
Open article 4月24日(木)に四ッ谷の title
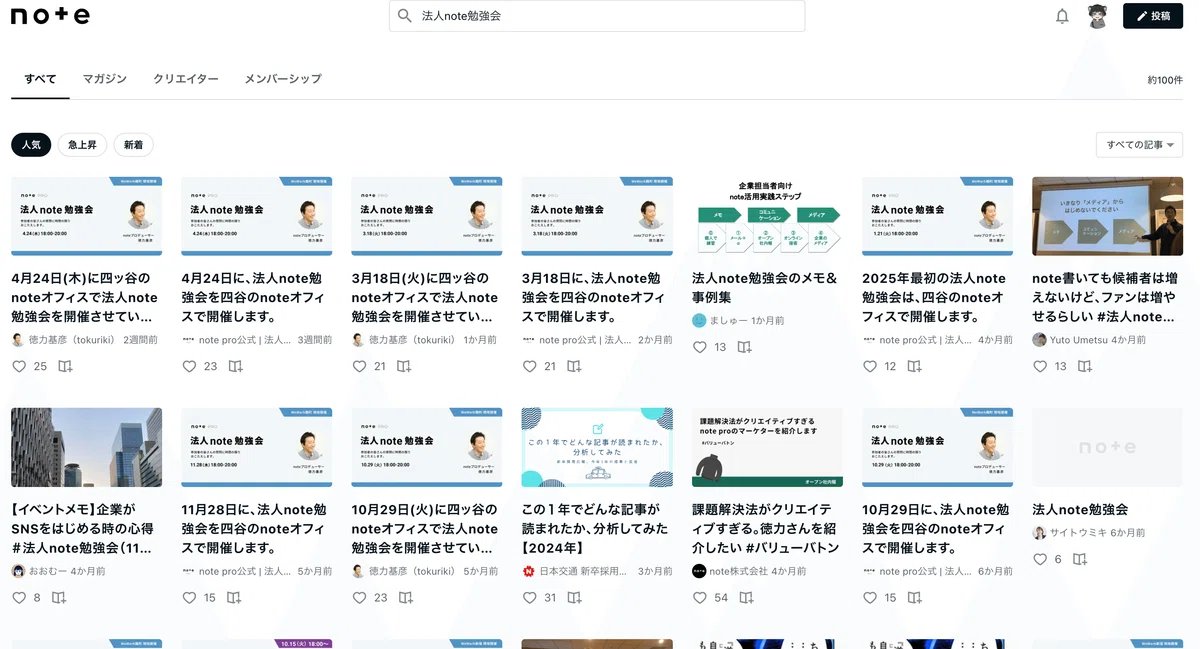click(x=85, y=297)
